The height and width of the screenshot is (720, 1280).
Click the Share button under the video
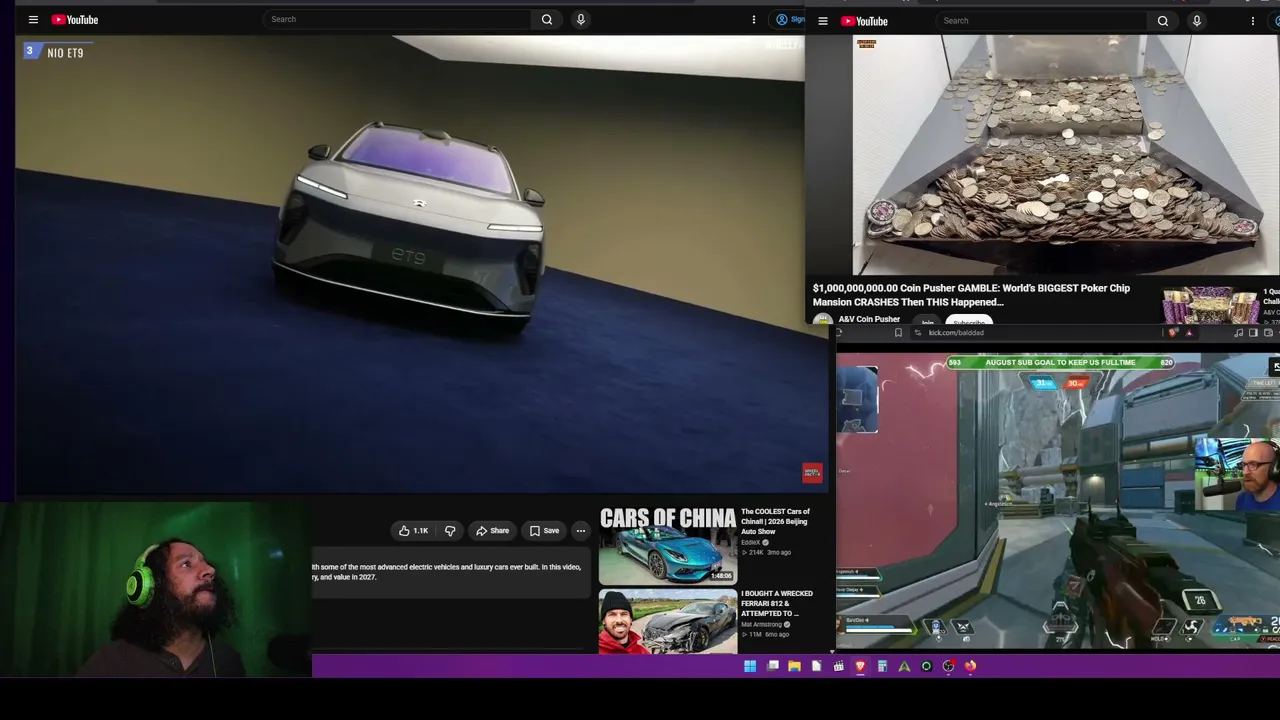(x=492, y=531)
